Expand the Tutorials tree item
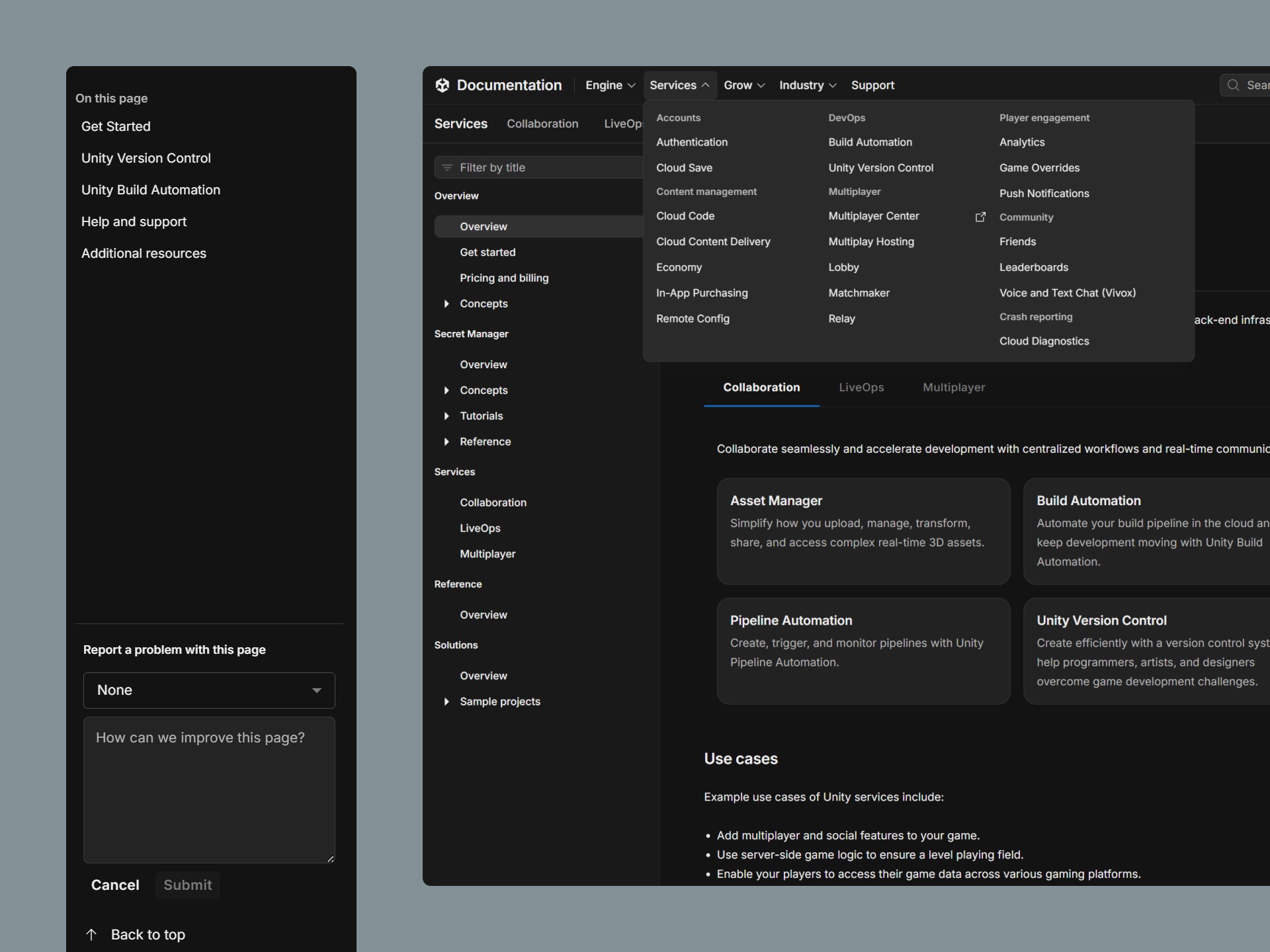 click(x=446, y=416)
